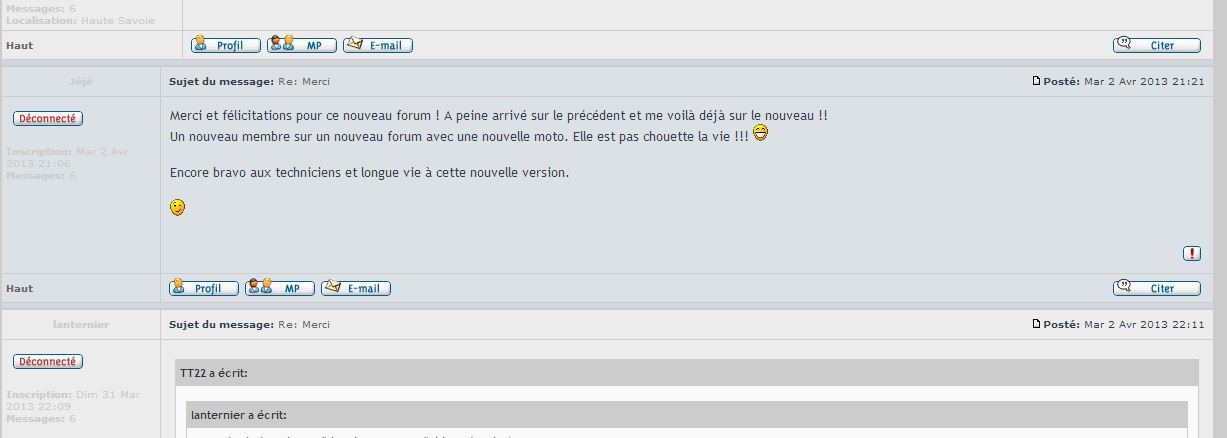
Task: Click post icon next to Posté 22:11
Action: coord(1037,324)
